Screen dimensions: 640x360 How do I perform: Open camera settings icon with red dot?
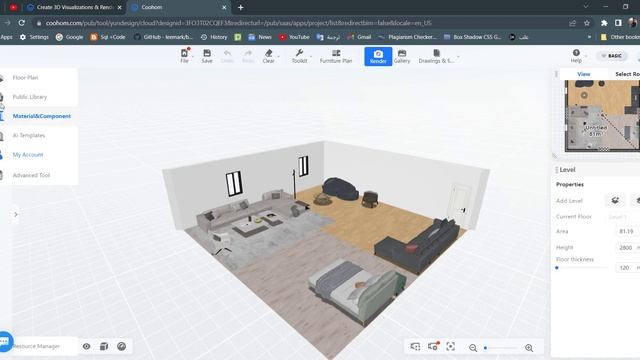coord(433,346)
